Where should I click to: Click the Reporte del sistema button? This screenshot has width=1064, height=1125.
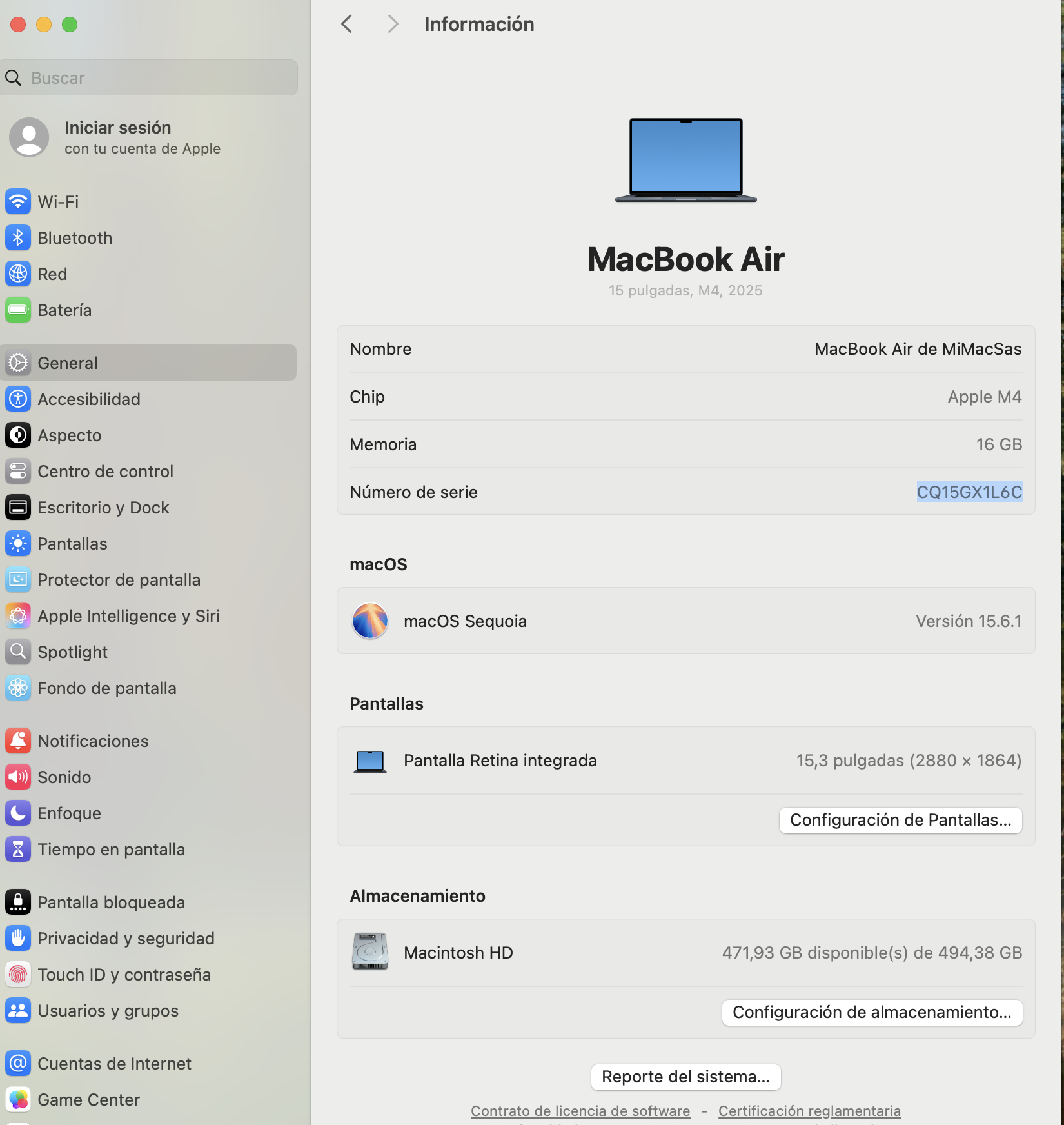tap(685, 1077)
